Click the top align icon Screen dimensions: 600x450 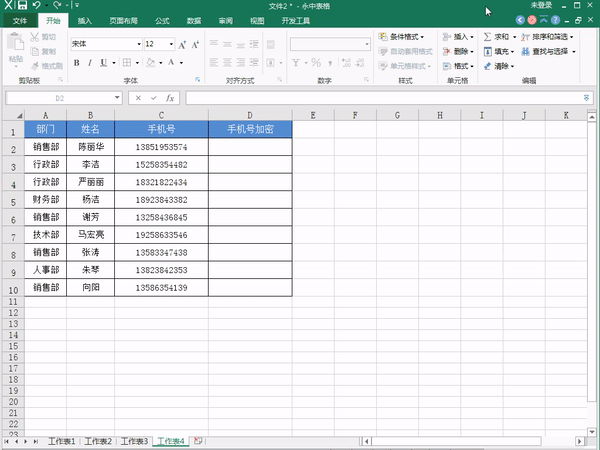tap(214, 44)
